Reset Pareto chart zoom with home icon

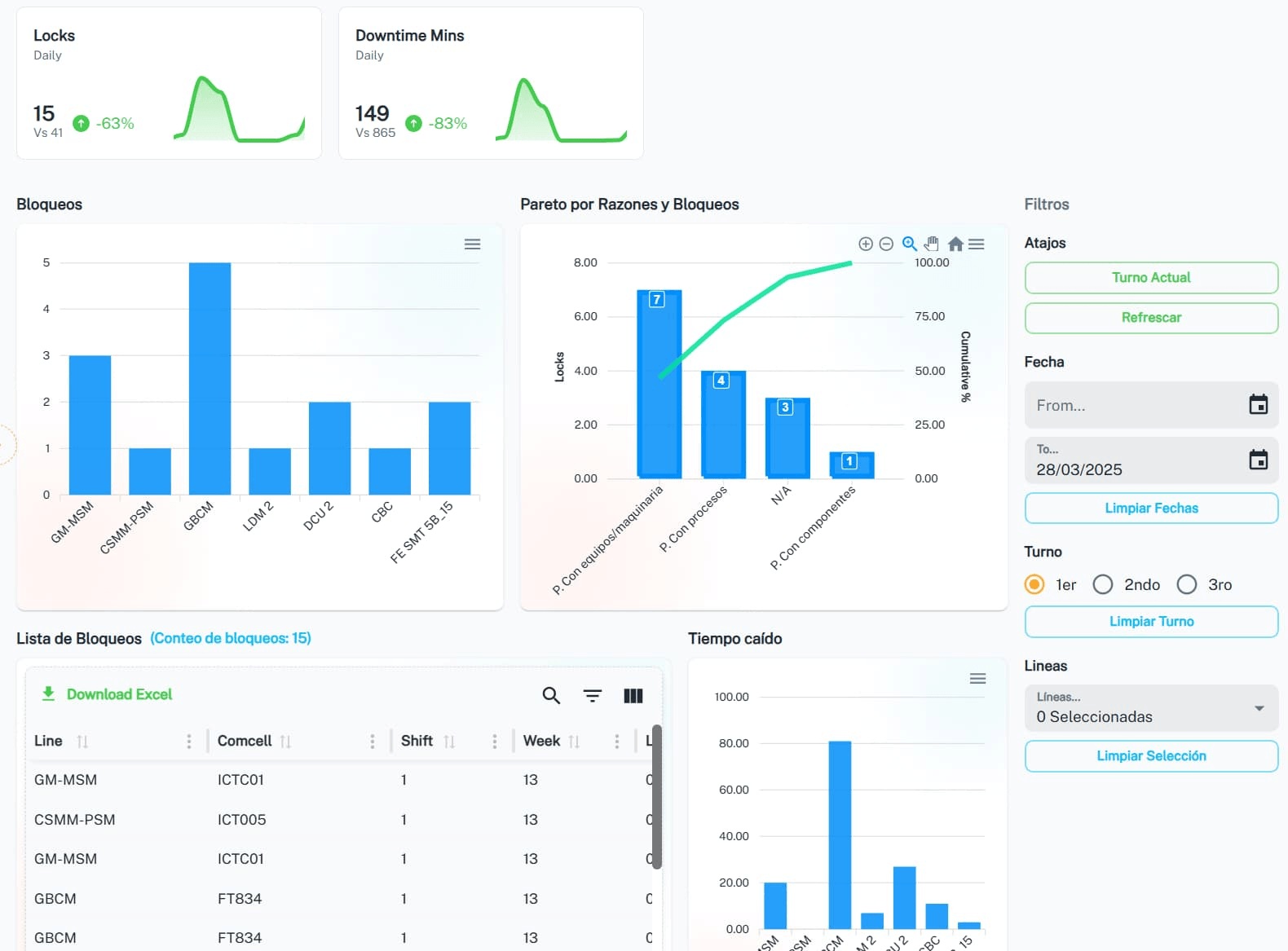coord(955,244)
